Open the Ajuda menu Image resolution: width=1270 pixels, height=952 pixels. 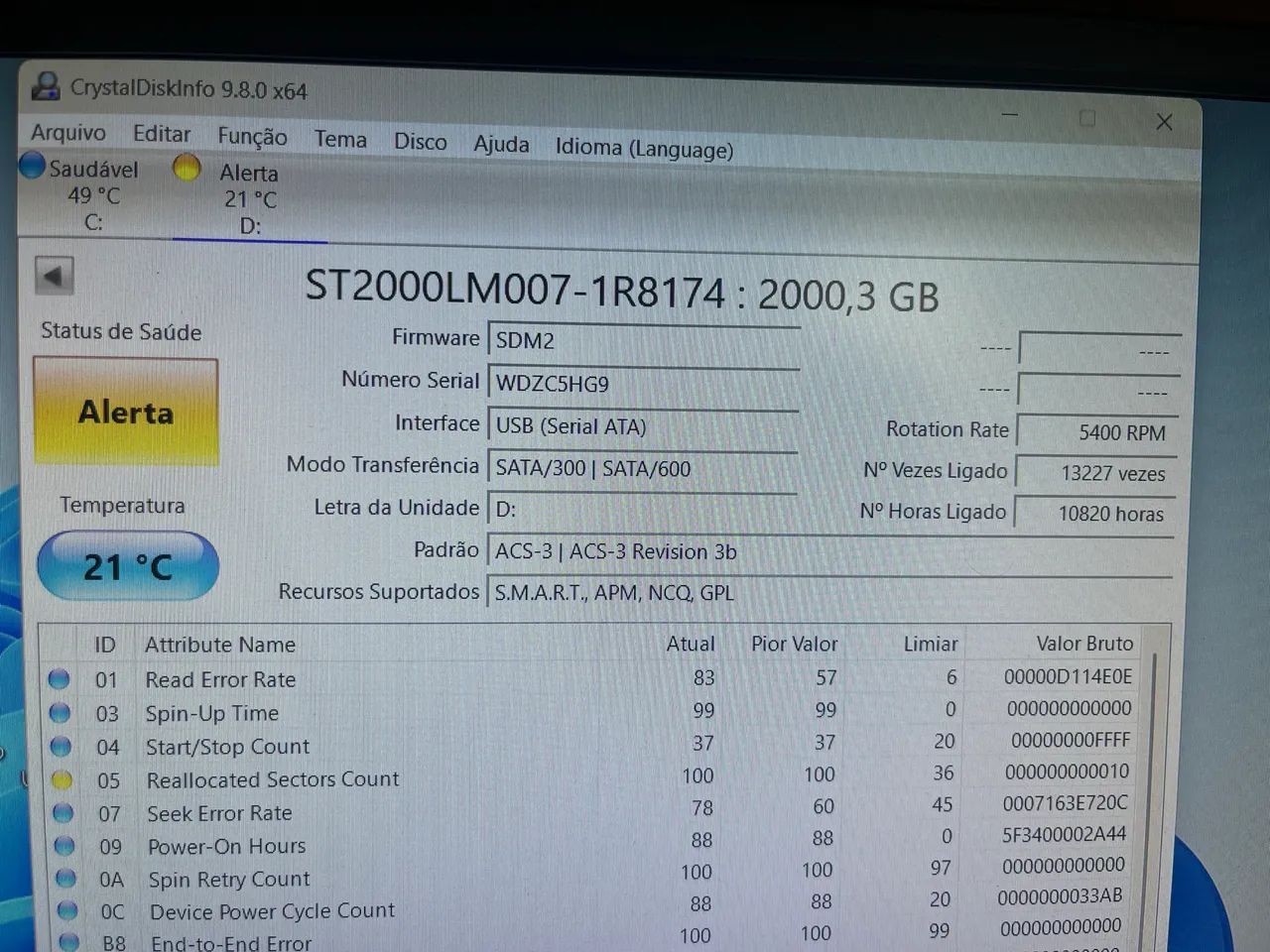(501, 144)
